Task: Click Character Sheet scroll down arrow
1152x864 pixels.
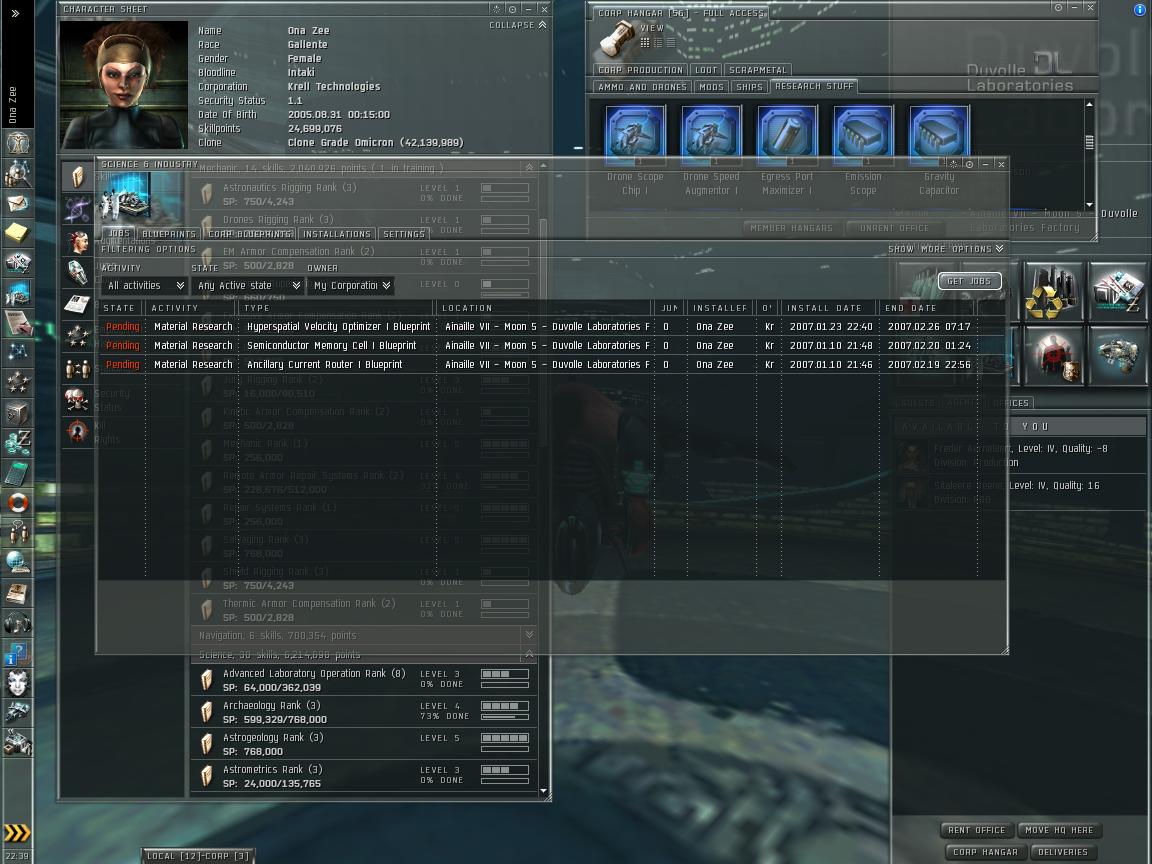Action: click(x=544, y=791)
